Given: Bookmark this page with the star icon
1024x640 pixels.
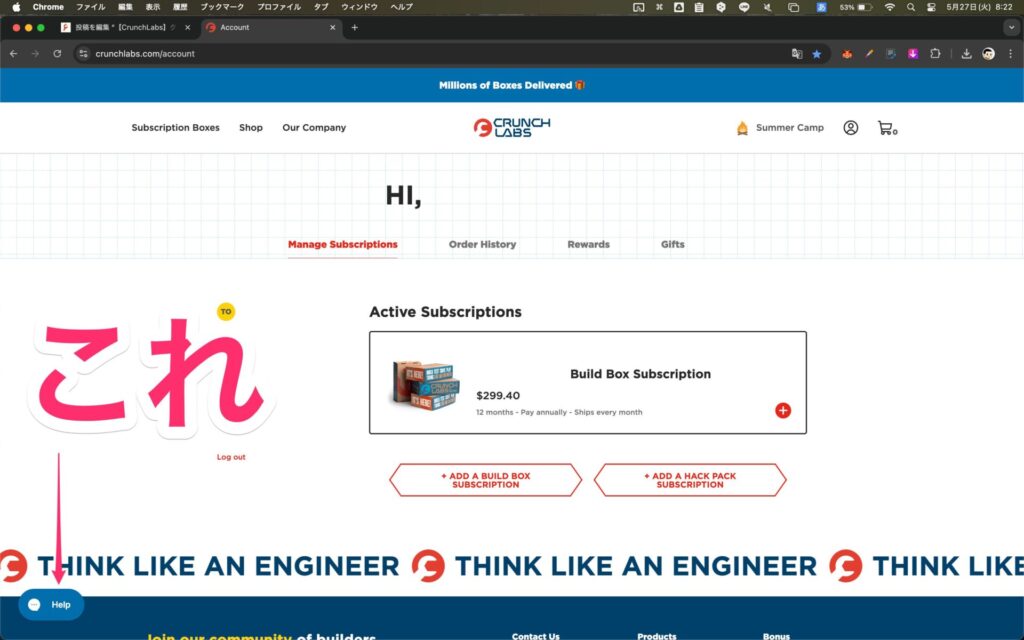Looking at the screenshot, I should pyautogui.click(x=816, y=54).
